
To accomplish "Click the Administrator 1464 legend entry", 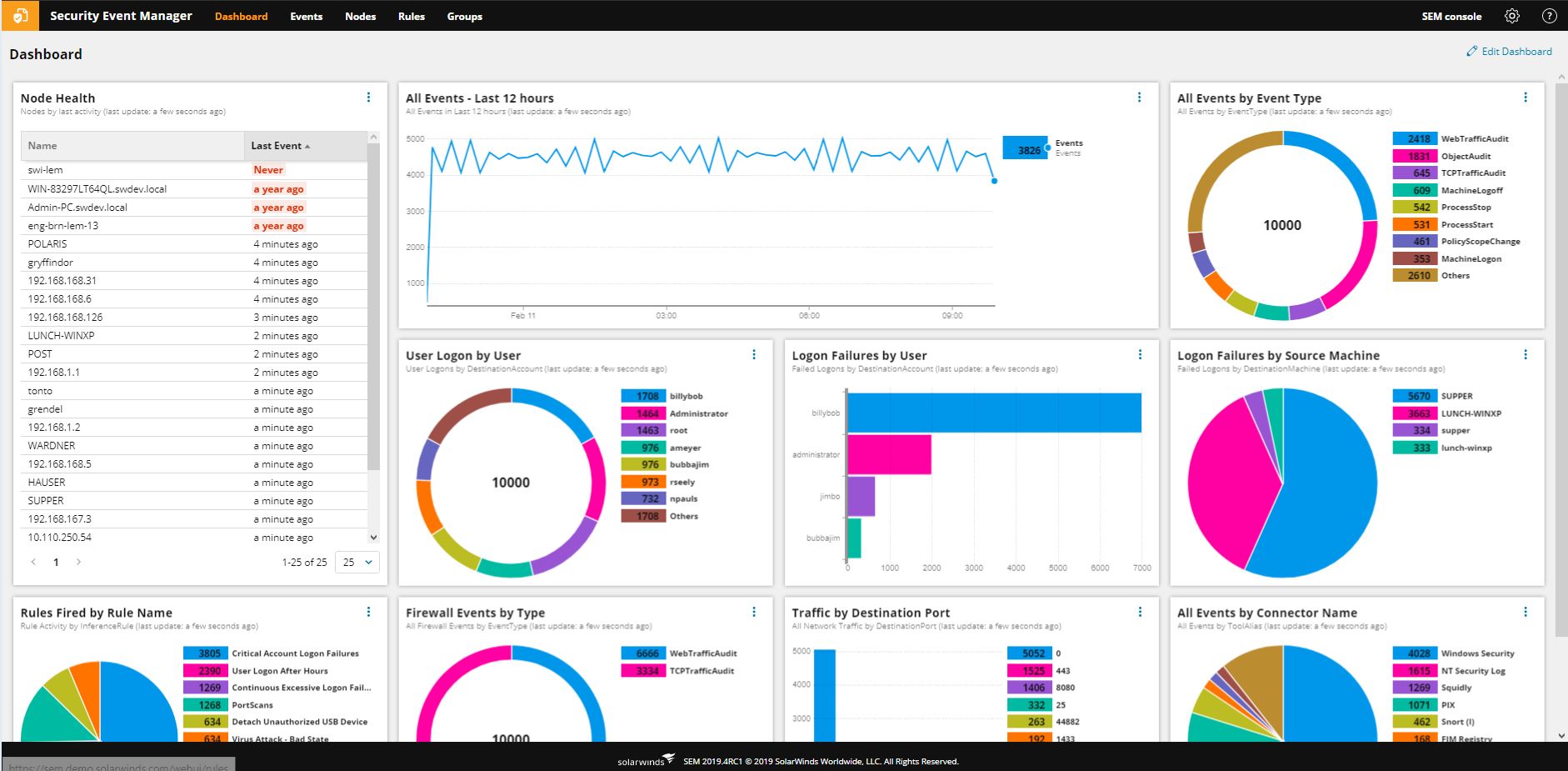I will (675, 413).
